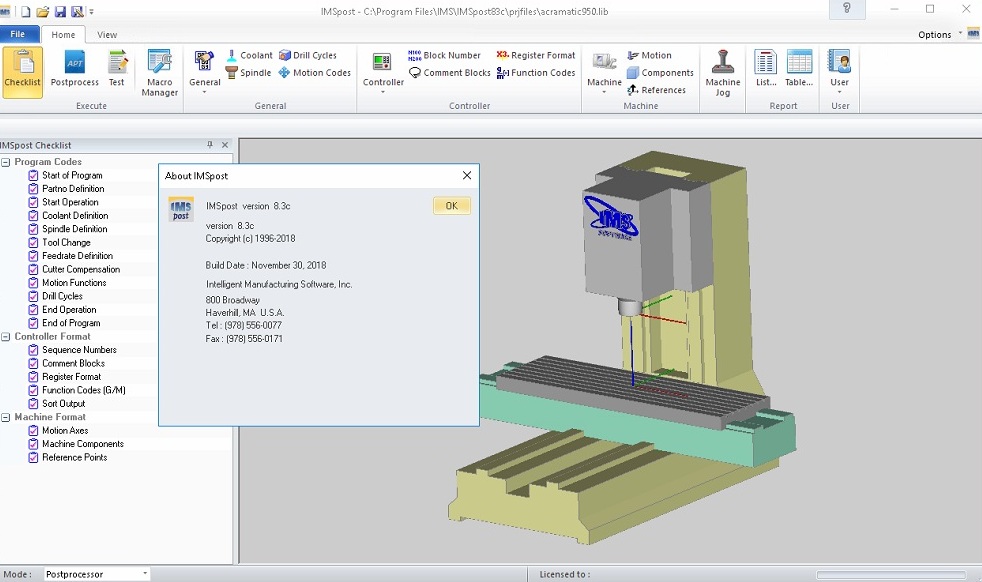
Task: Expand the Controller button dropdown arrow
Action: (383, 92)
